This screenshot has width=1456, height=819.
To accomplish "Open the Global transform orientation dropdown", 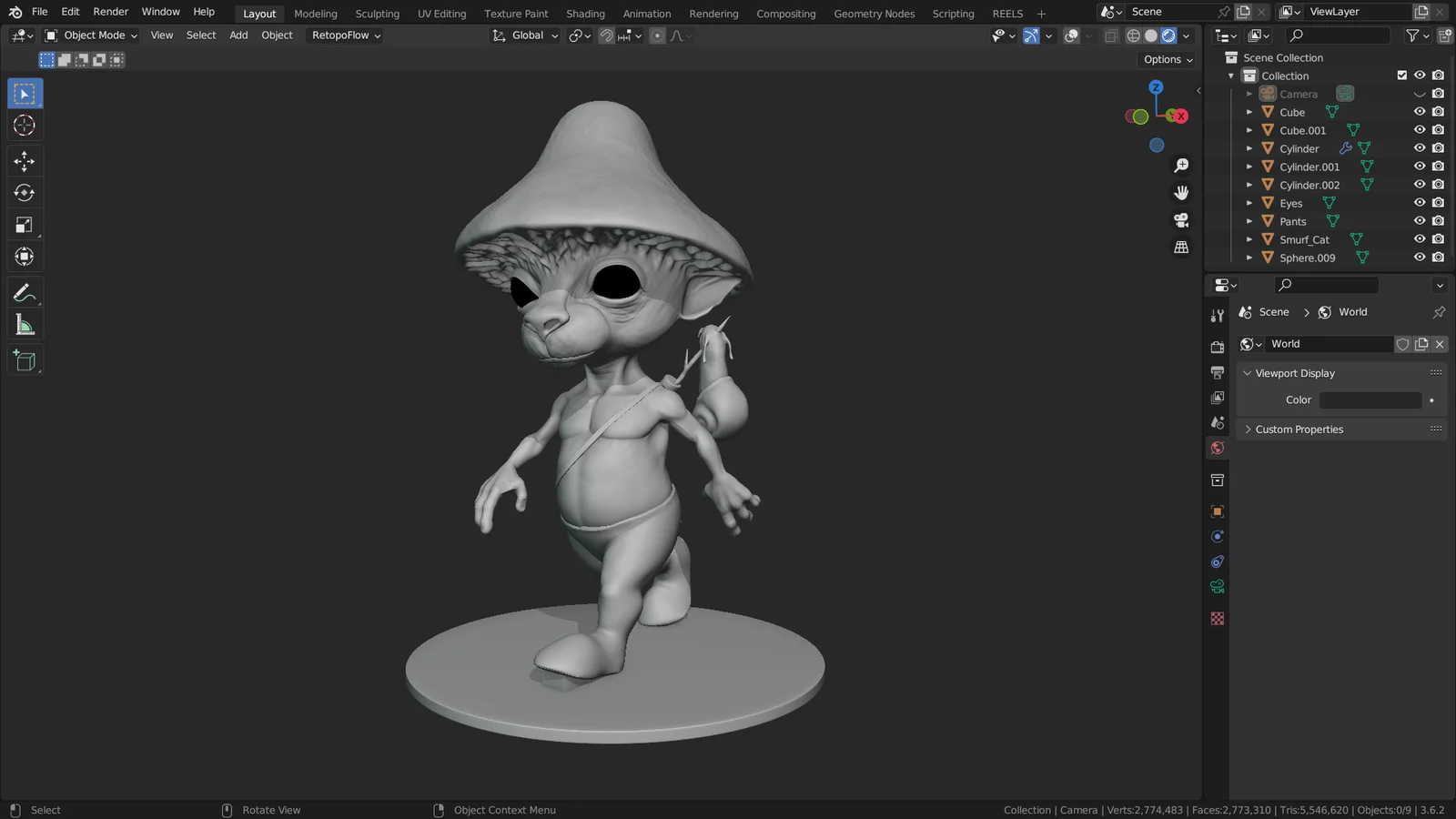I will (526, 35).
